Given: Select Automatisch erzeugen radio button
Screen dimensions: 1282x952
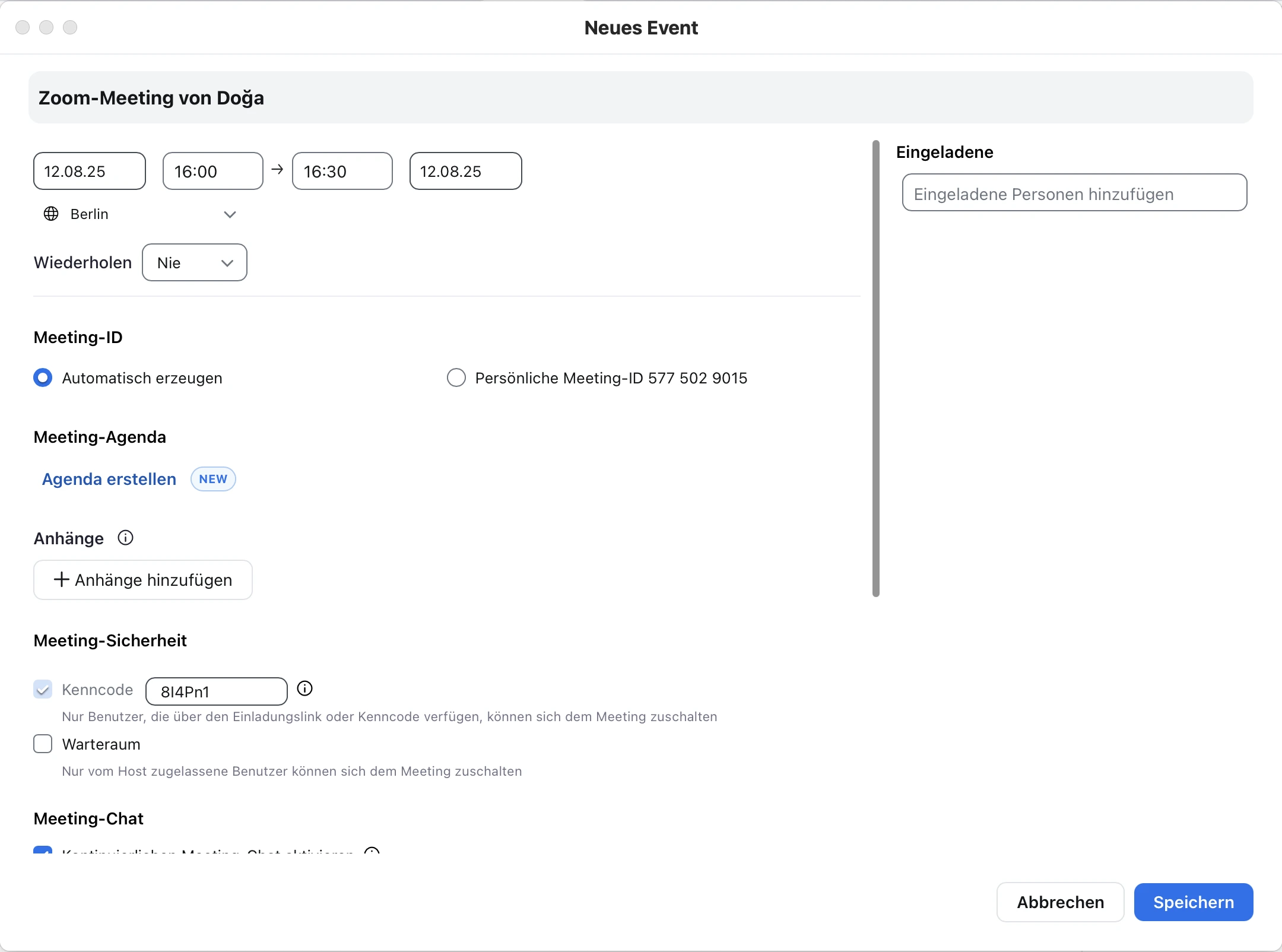Looking at the screenshot, I should click(43, 377).
